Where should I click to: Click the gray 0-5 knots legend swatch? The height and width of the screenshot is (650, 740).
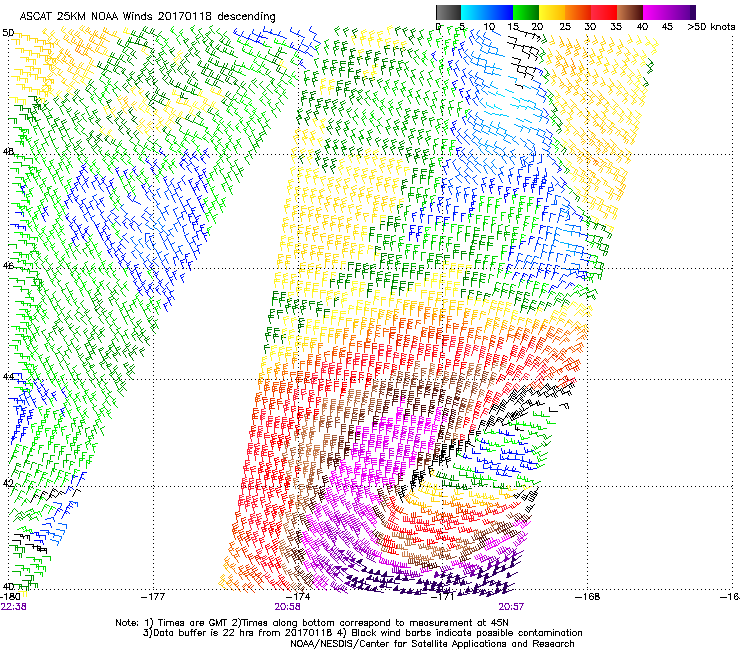448,12
